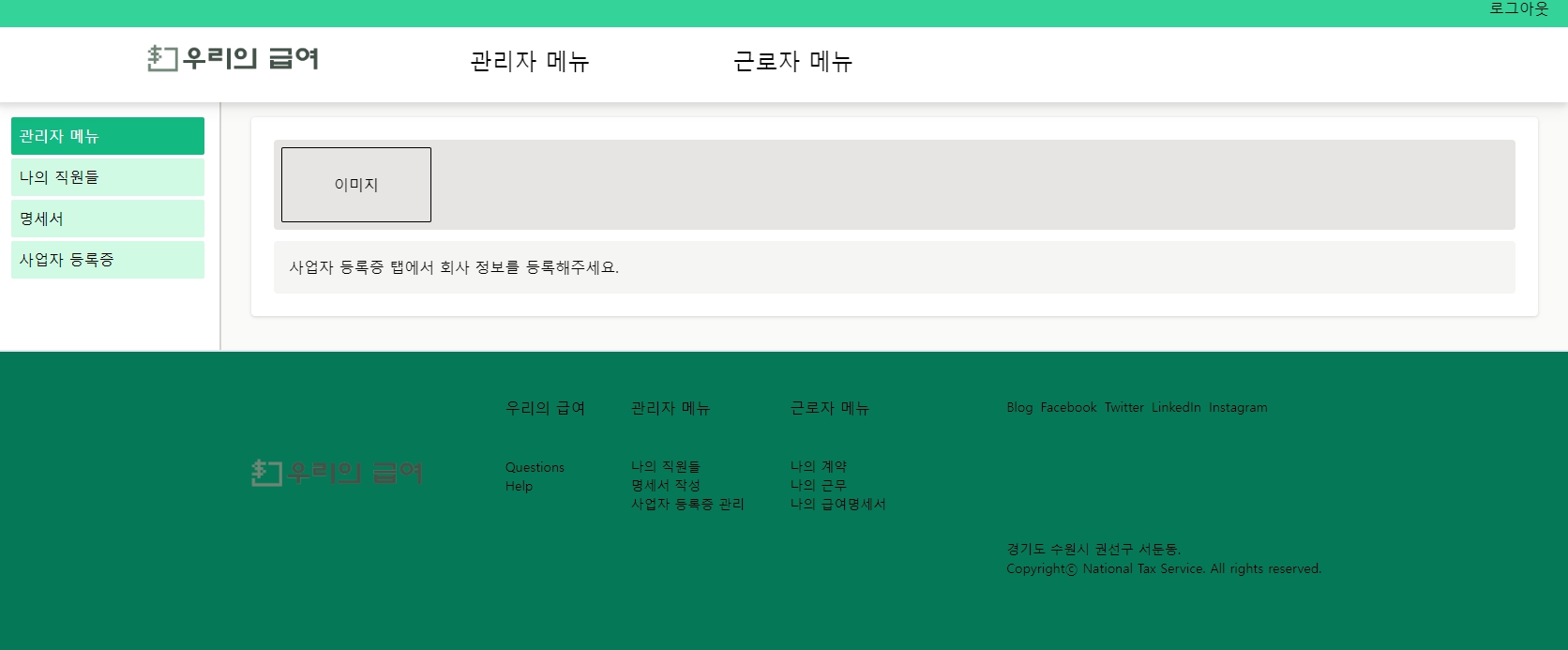Visit the Blog link in footer
Image resolution: width=1568 pixels, height=650 pixels.
(1019, 407)
